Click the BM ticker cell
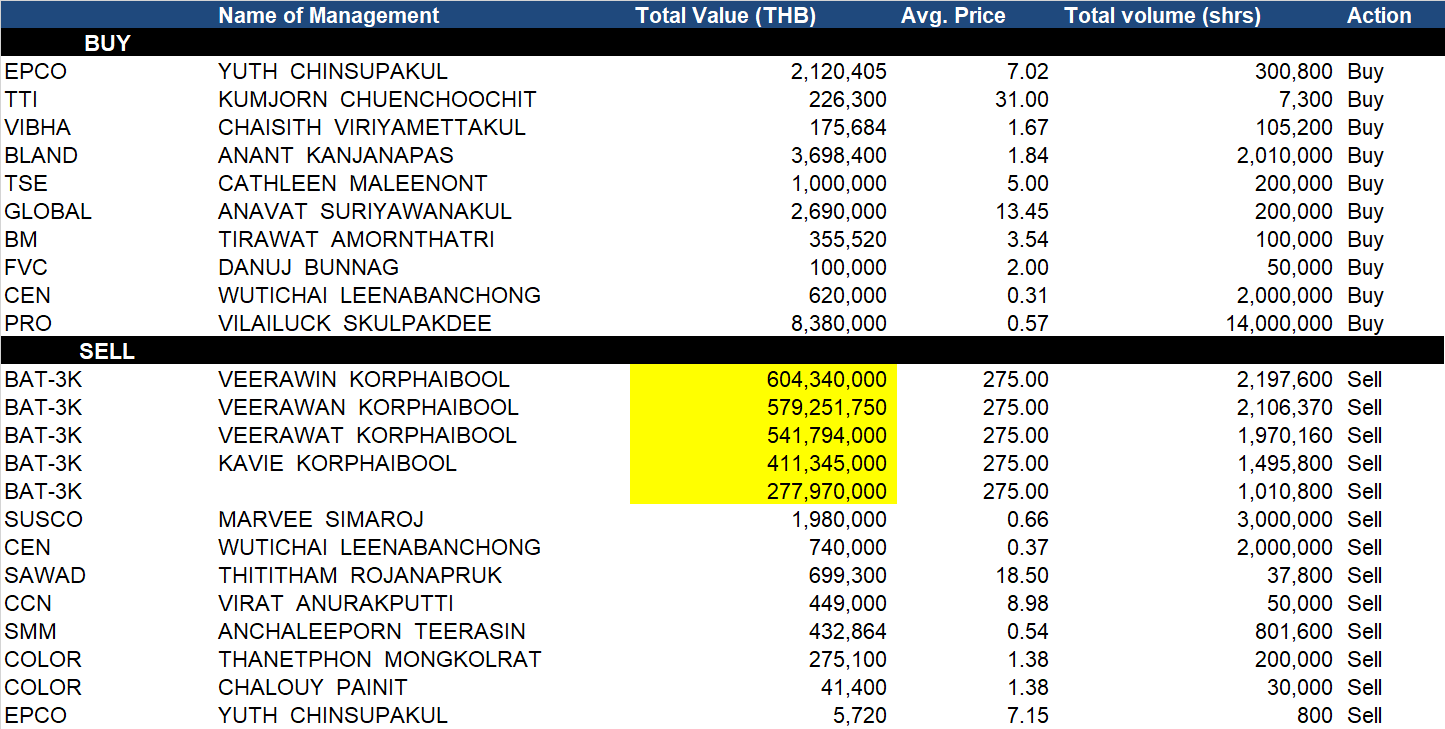The height and width of the screenshot is (729, 1445). click(x=21, y=239)
